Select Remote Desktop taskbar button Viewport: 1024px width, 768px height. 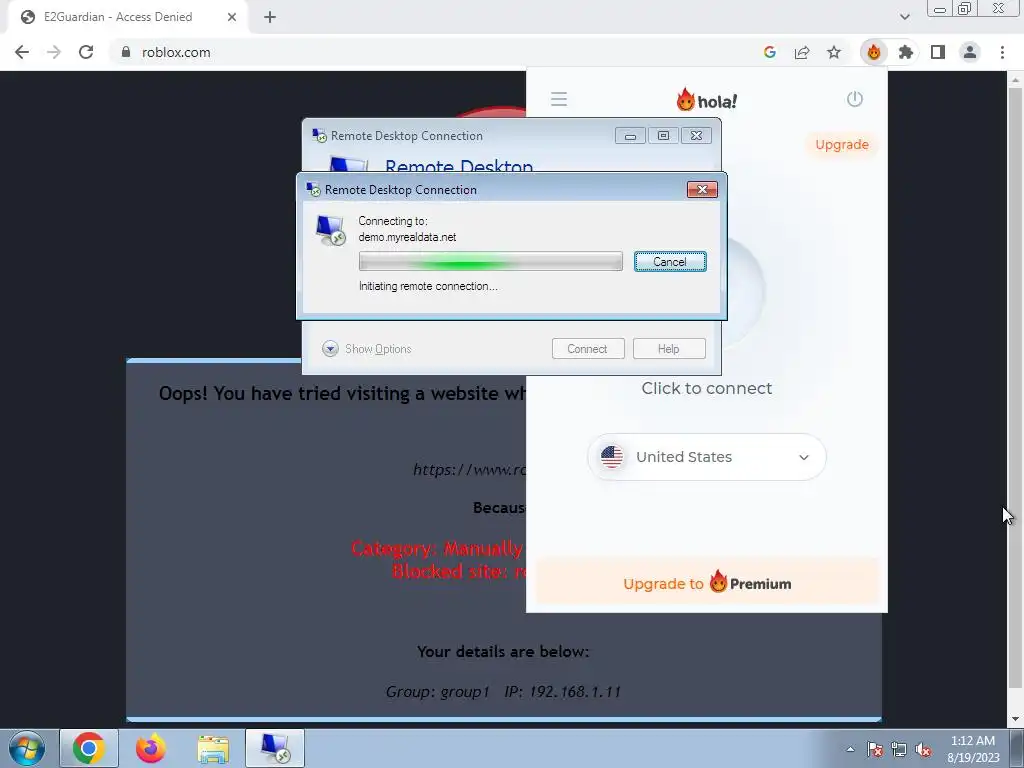275,748
